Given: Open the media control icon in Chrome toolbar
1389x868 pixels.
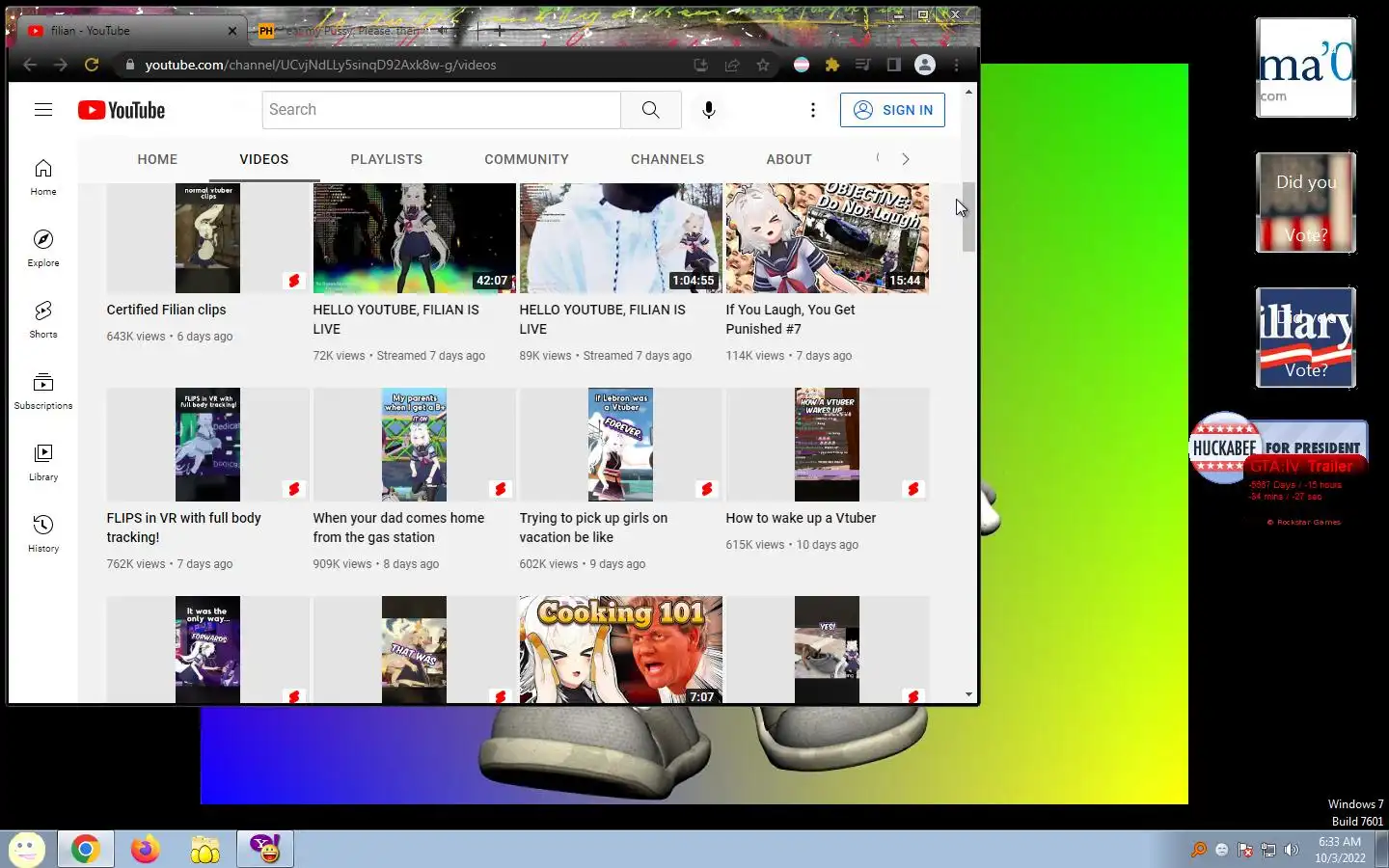Looking at the screenshot, I should (863, 65).
